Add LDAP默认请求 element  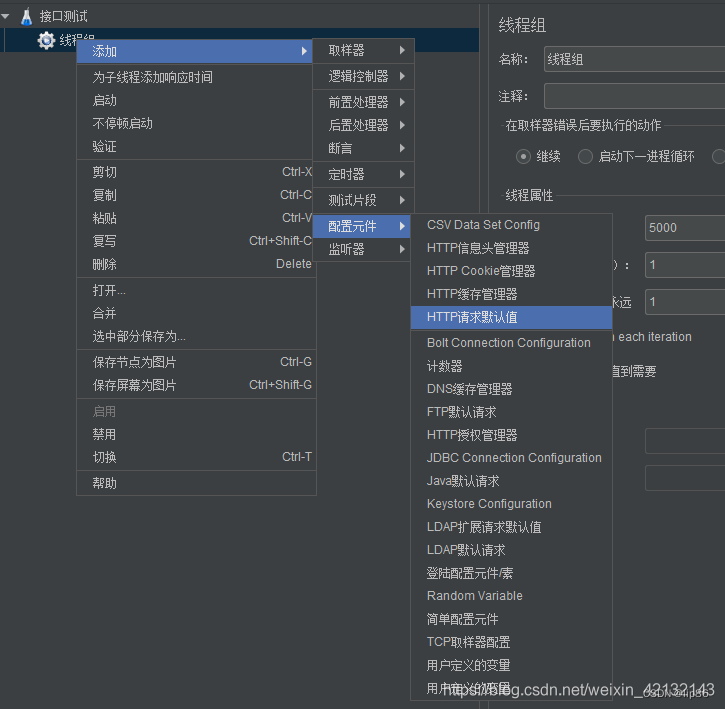pyautogui.click(x=511, y=550)
